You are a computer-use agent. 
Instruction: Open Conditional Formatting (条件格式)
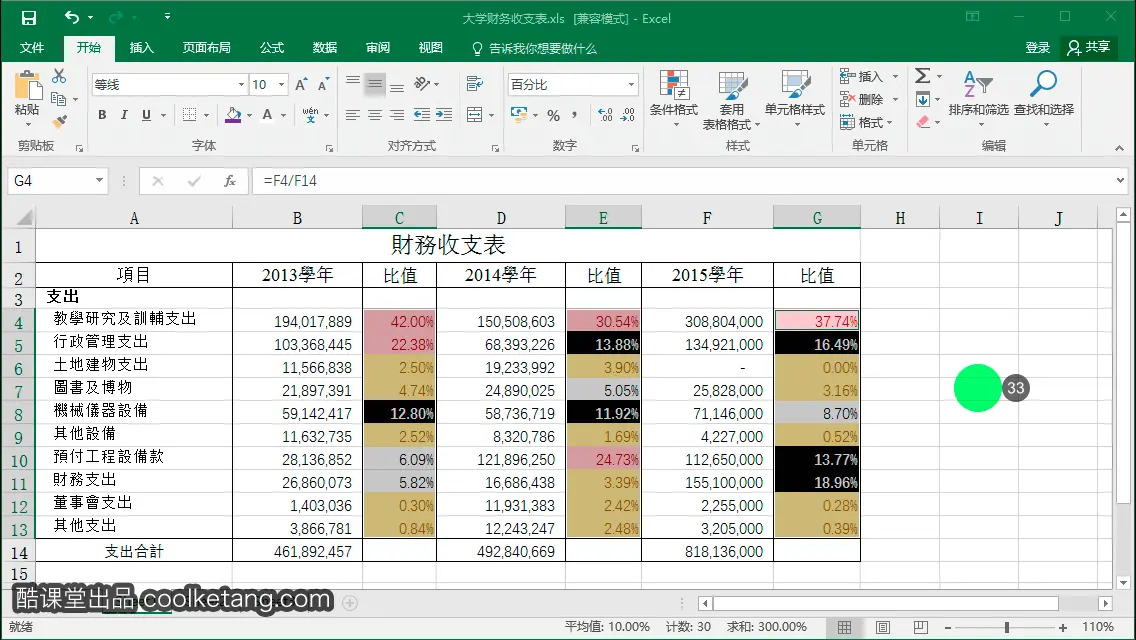[674, 100]
